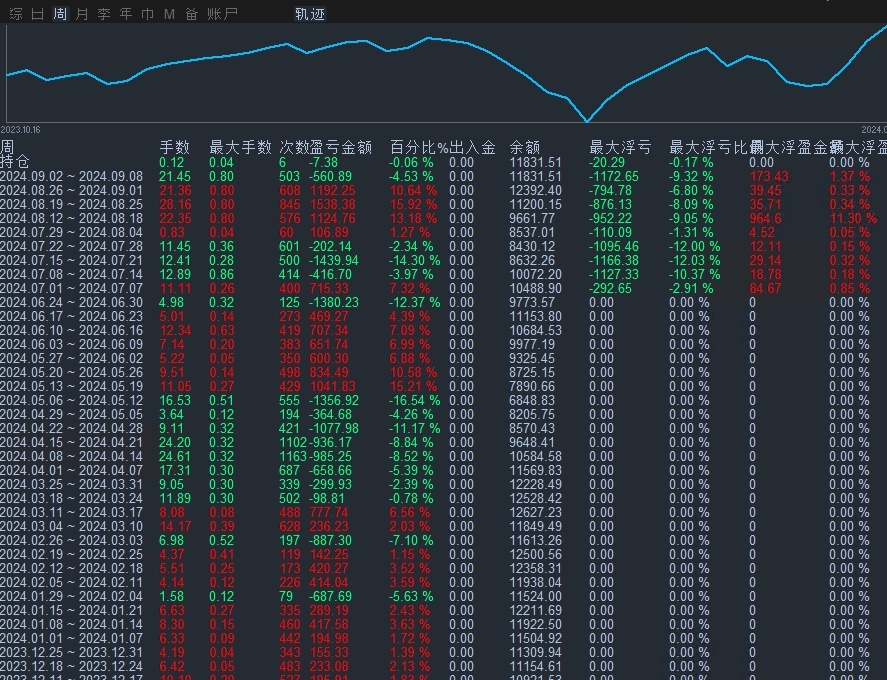This screenshot has height=680, width=887.
Task: Select the week row 2024.07.22 ~ 2024.07.28
Action: coord(444,247)
